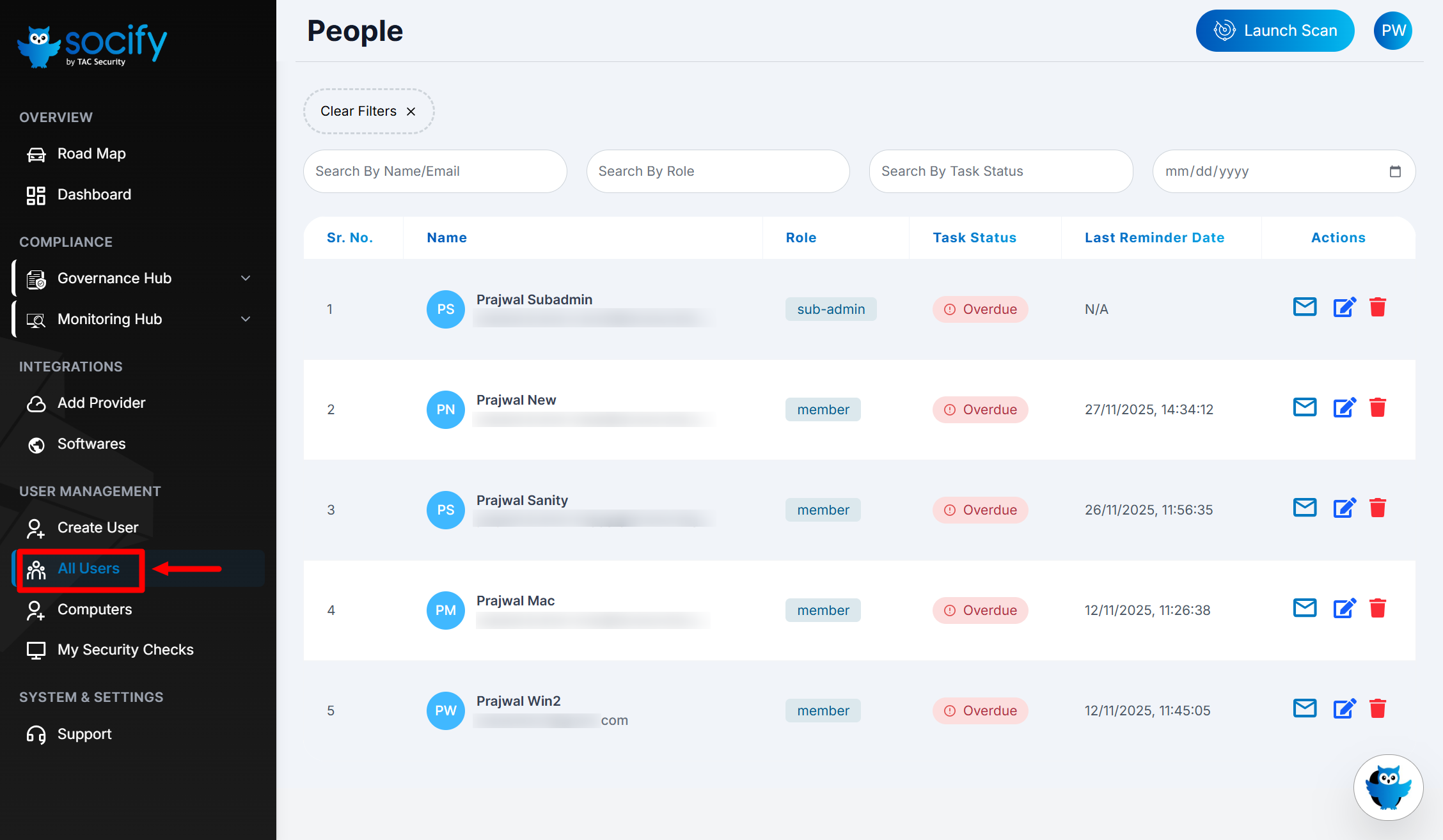The image size is (1443, 840).
Task: Expand Monitoring Hub submenu chevron
Action: pos(246,319)
